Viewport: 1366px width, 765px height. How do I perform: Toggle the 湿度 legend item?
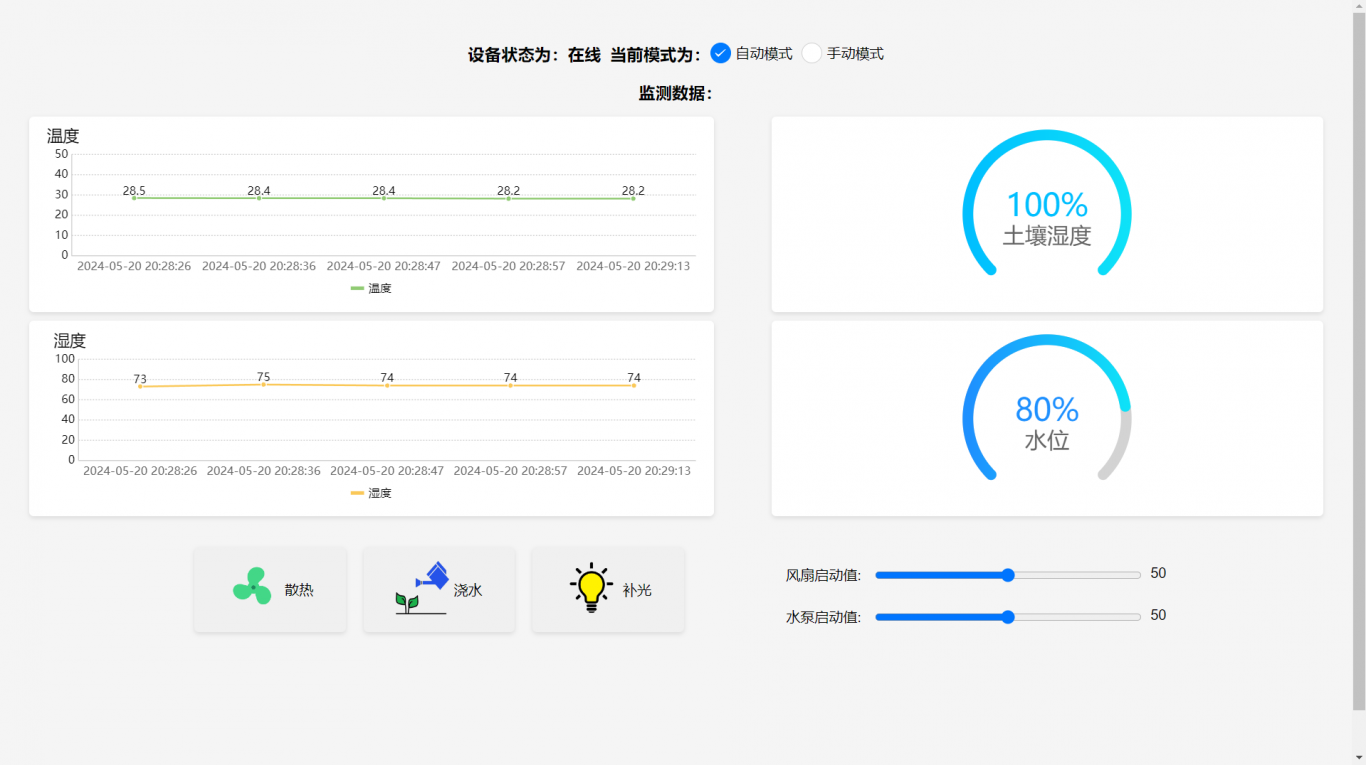pos(371,493)
